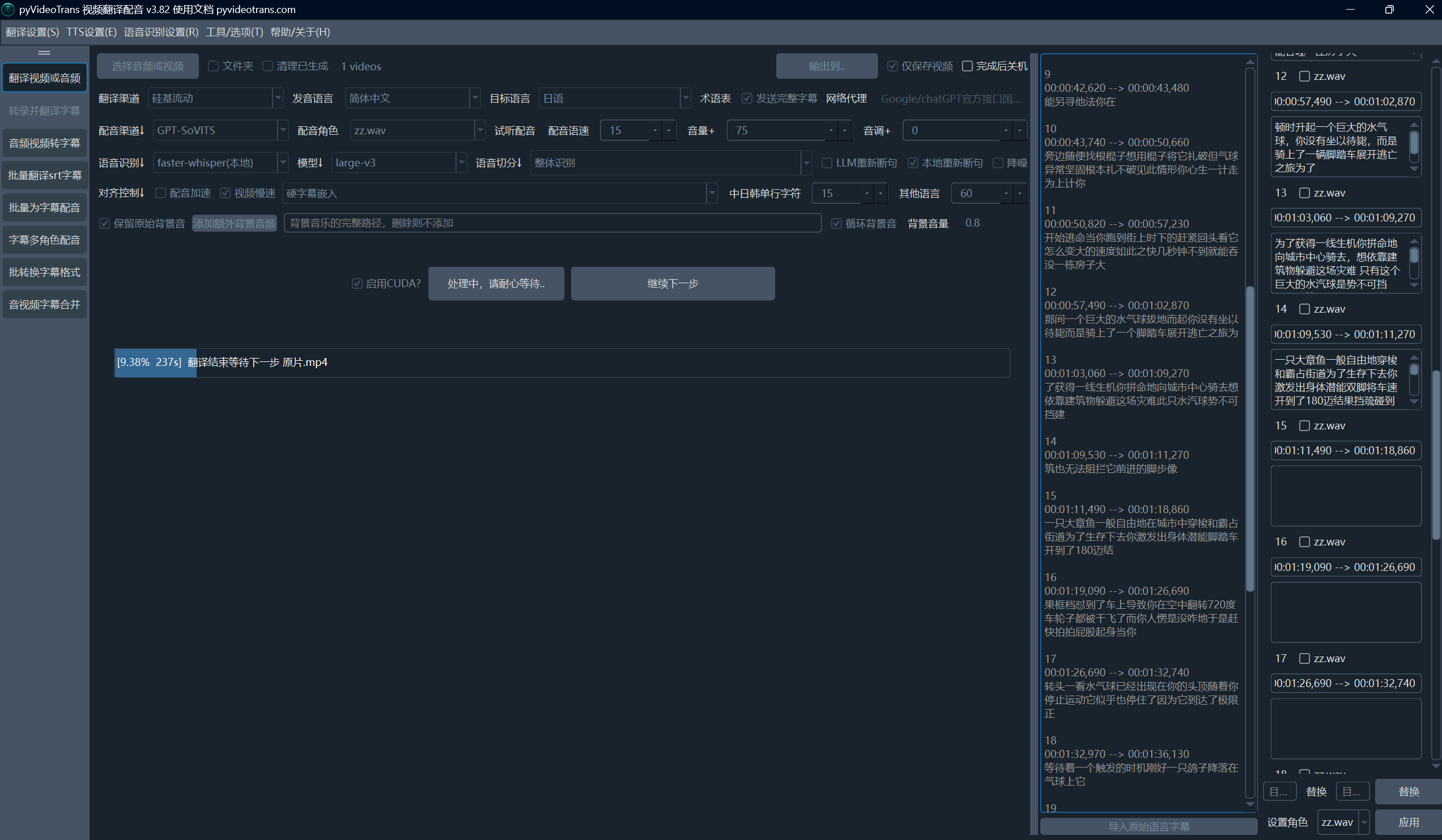The height and width of the screenshot is (840, 1442).
Task: Click the 继续下一步 button
Action: (673, 284)
